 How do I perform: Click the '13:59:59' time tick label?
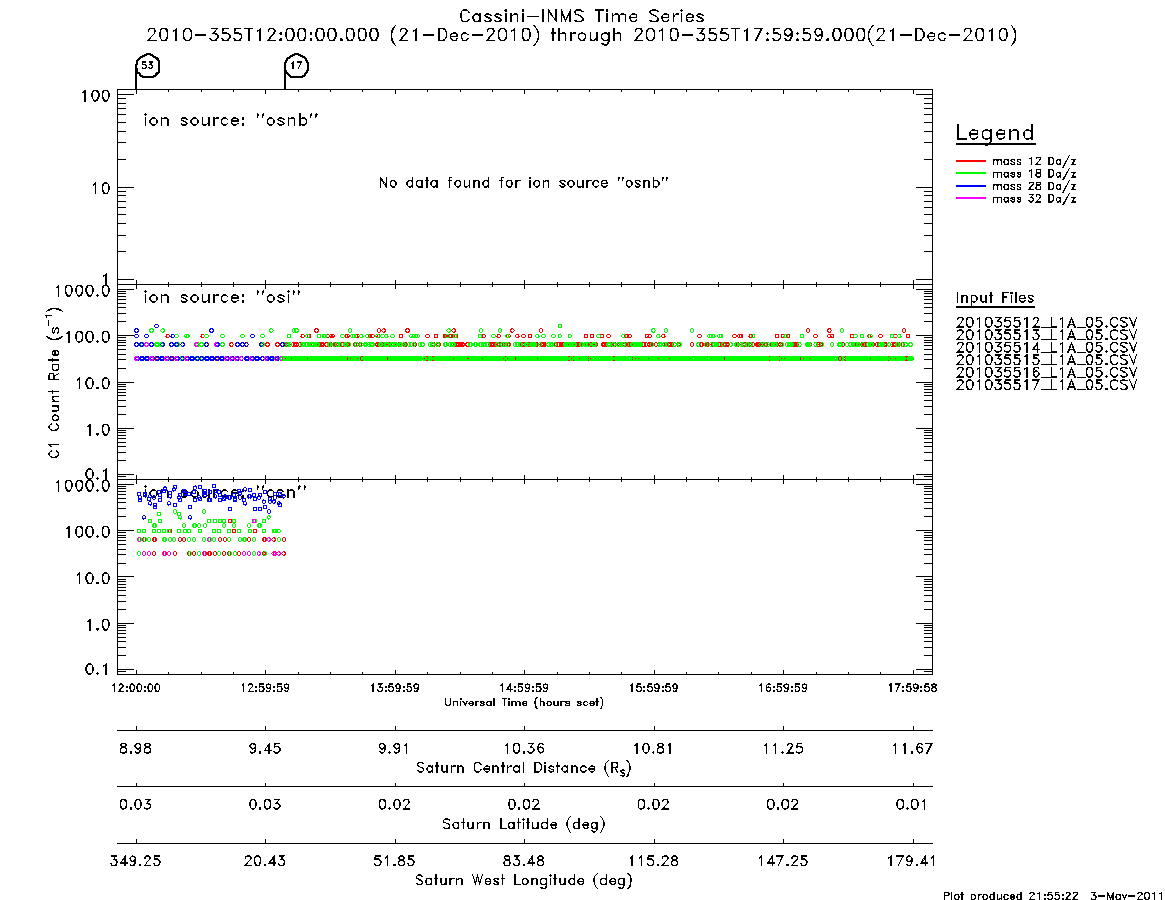pos(395,688)
